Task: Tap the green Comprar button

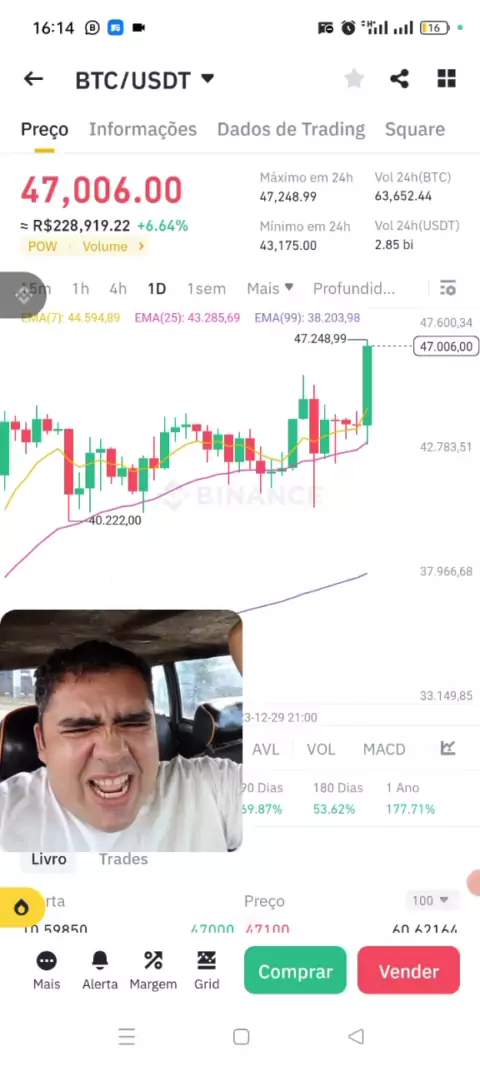Action: (295, 971)
